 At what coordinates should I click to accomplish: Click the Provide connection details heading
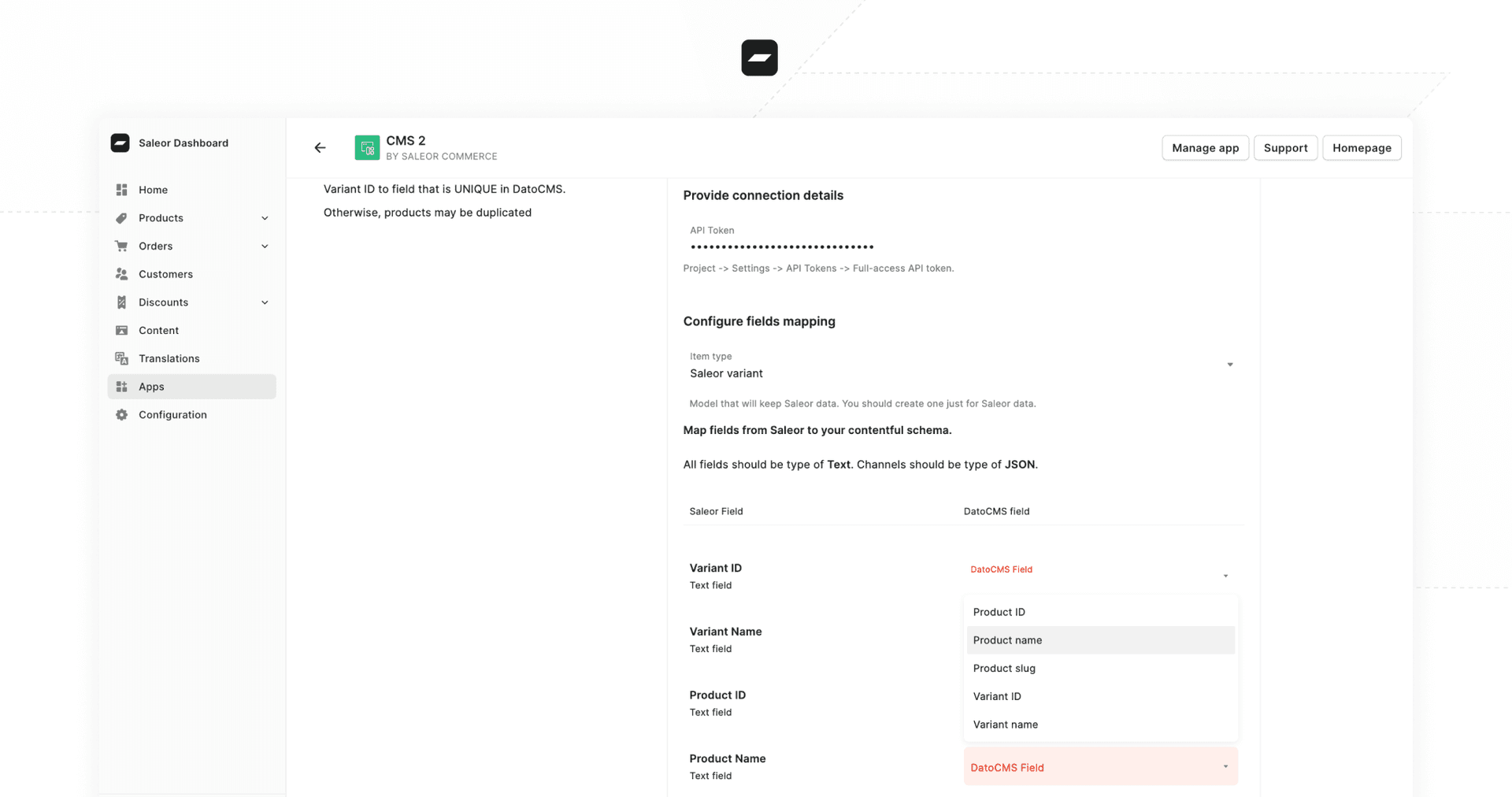tap(763, 195)
